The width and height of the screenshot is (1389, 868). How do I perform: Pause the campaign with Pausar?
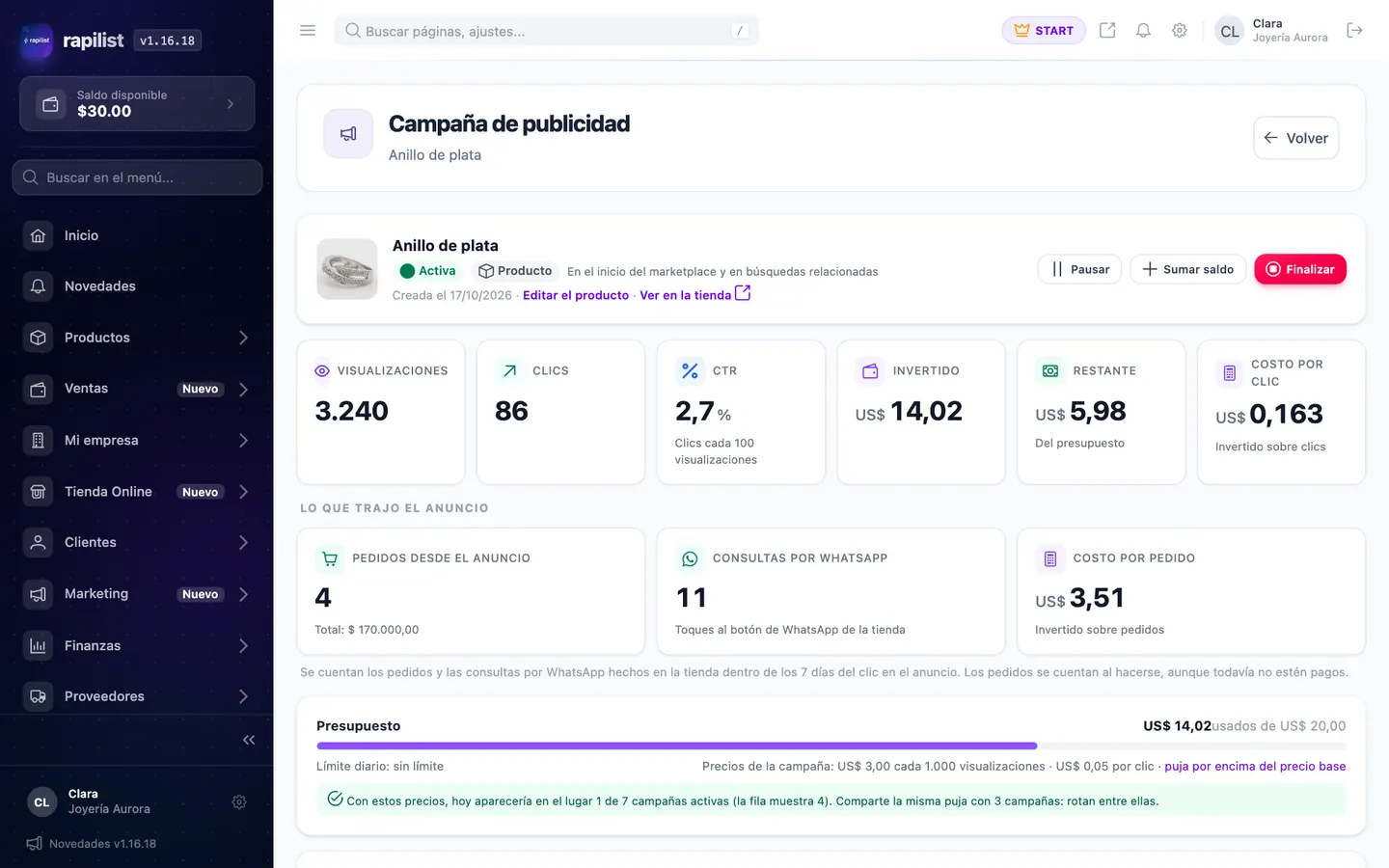(x=1079, y=269)
